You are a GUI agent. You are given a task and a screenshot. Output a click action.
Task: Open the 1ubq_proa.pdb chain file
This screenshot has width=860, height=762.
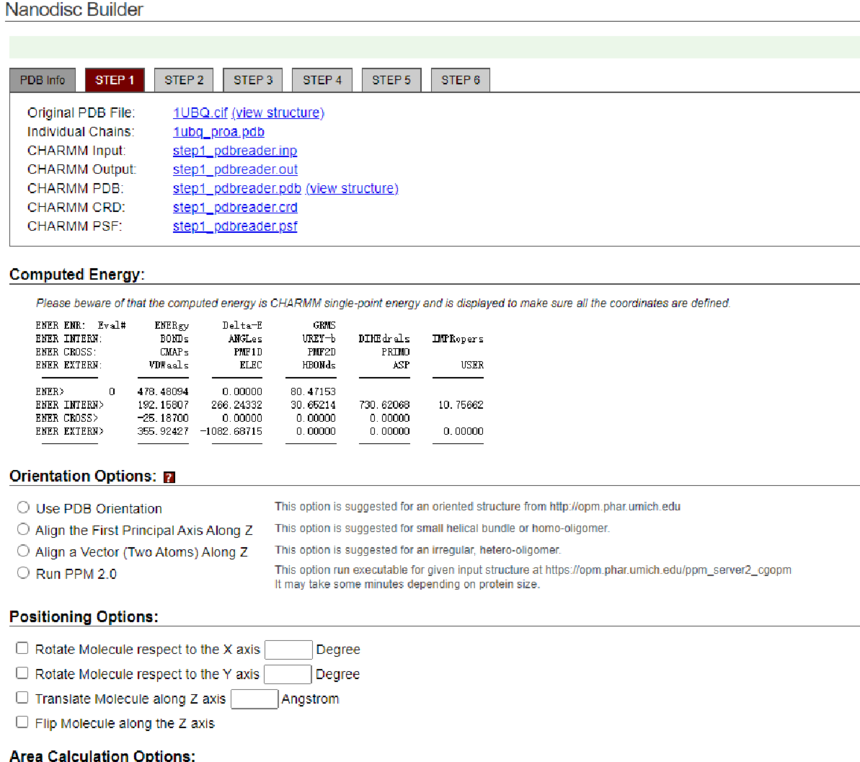[218, 132]
